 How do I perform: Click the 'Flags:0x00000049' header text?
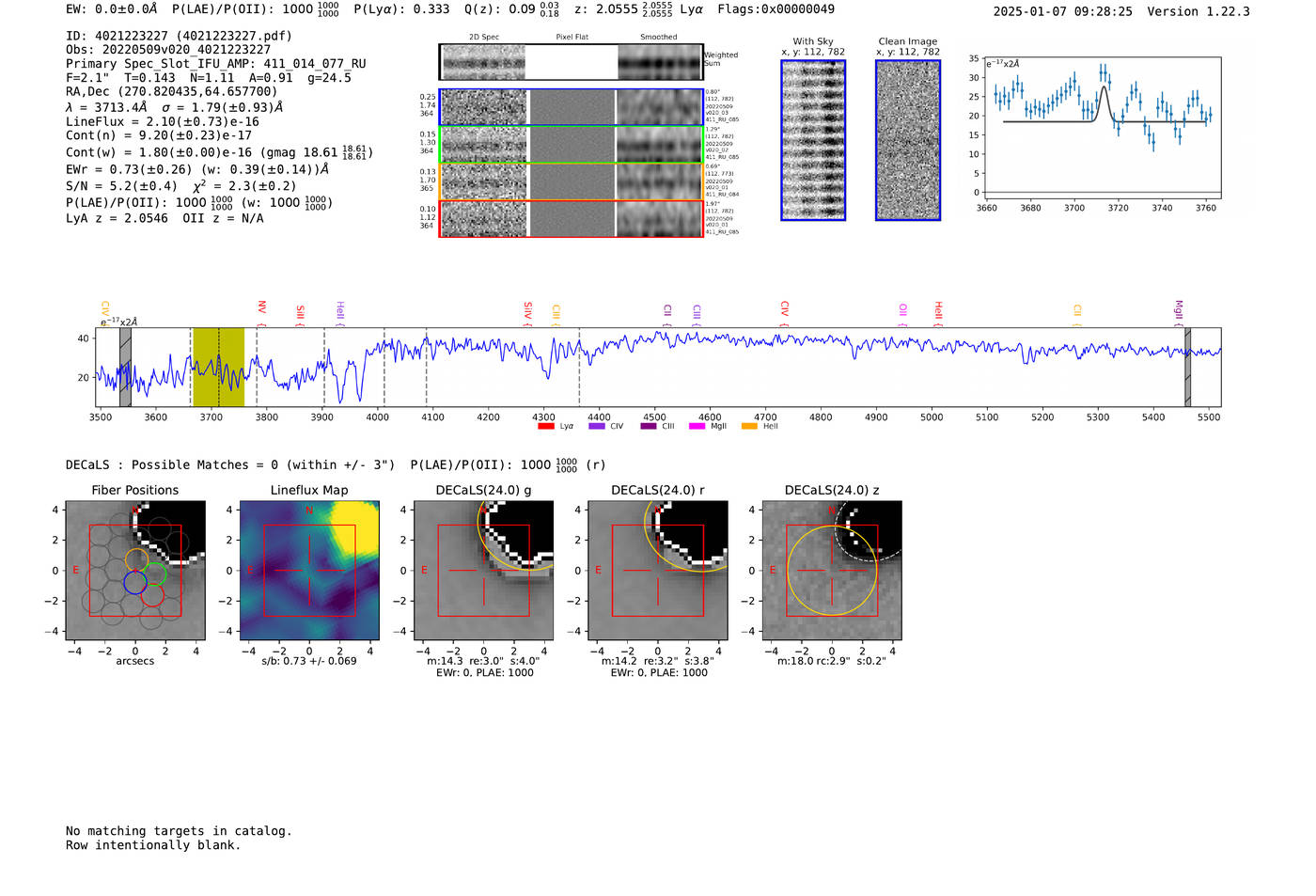pos(775,9)
